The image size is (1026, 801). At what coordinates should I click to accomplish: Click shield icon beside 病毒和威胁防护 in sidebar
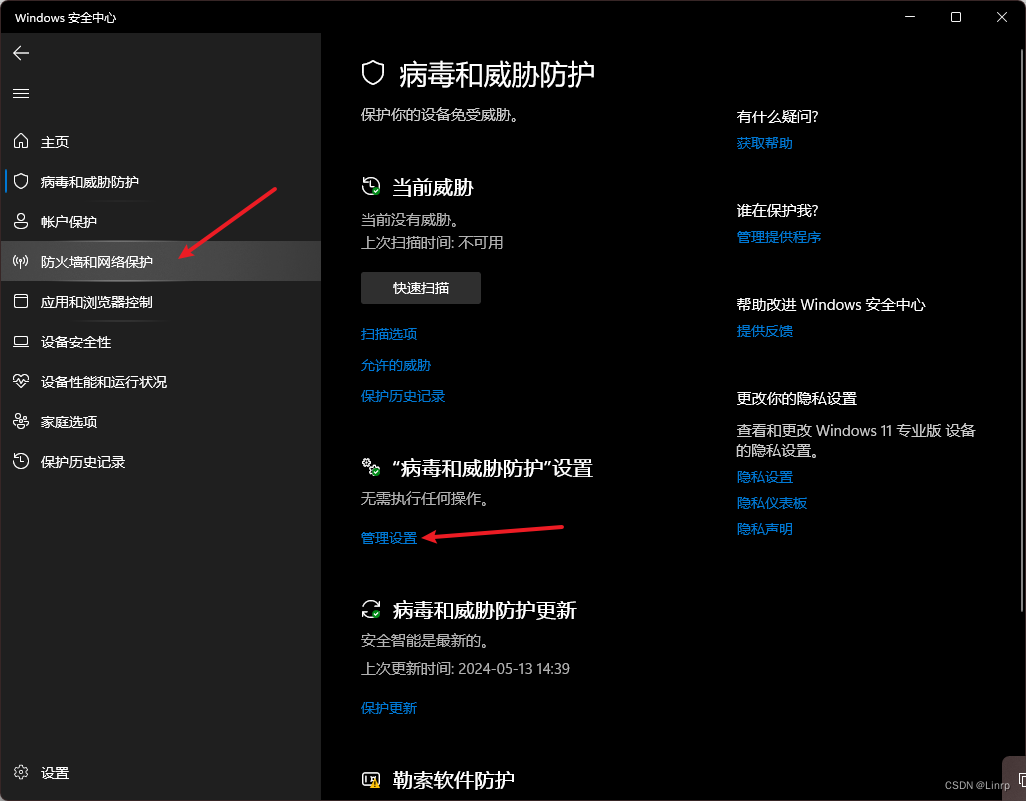(x=21, y=181)
